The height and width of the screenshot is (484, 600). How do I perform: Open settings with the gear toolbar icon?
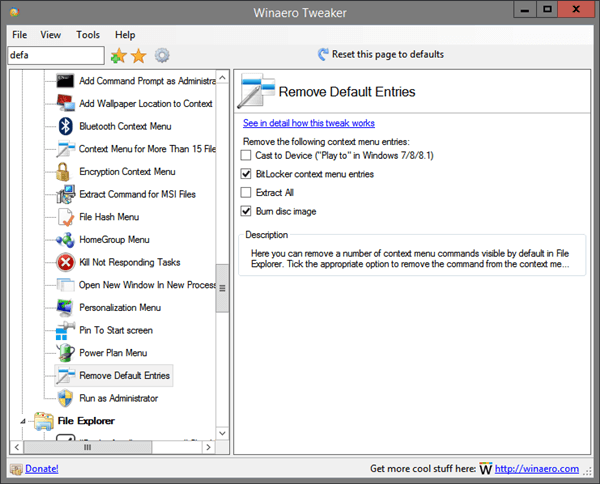tap(162, 55)
